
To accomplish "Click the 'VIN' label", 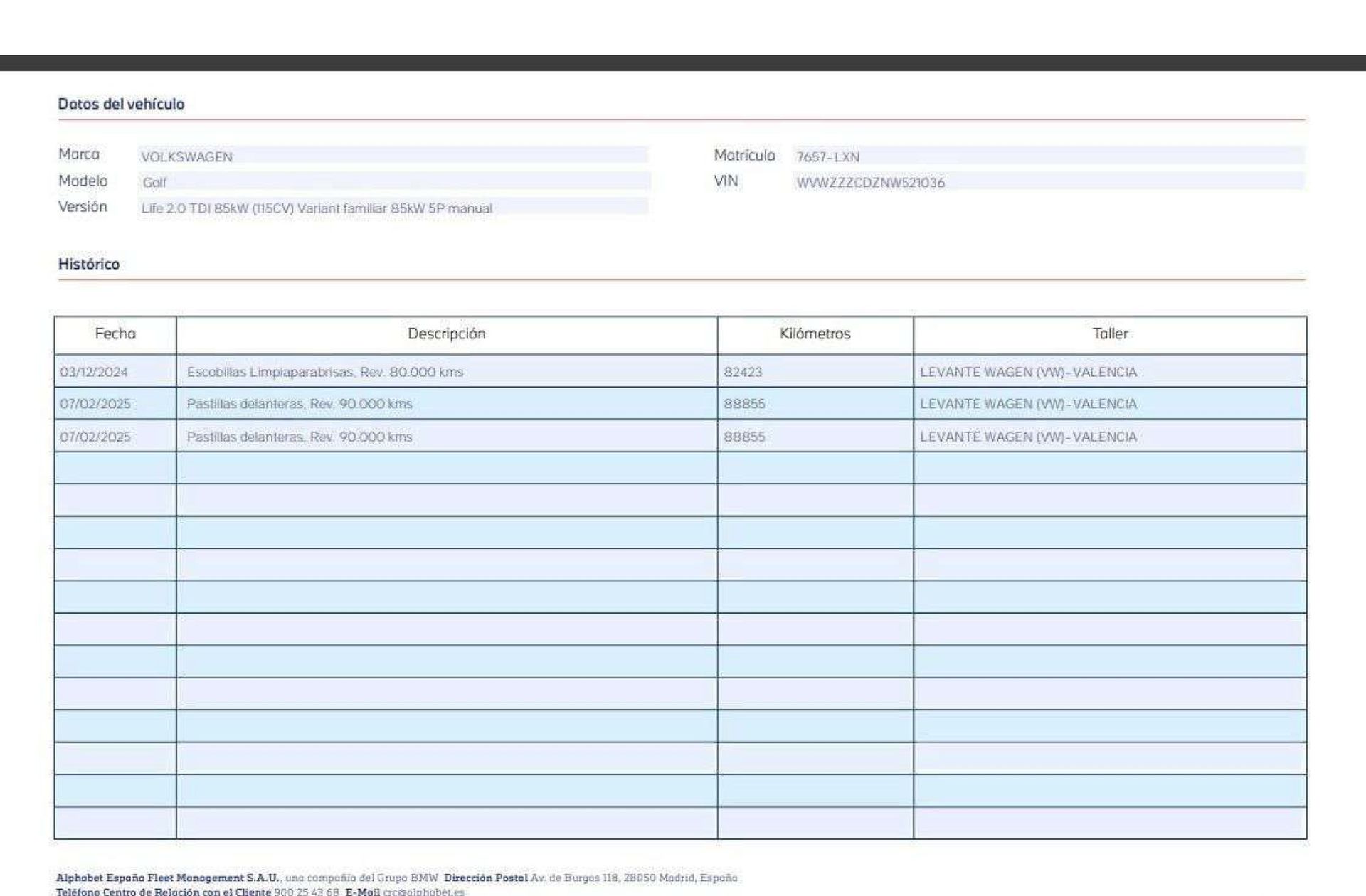I will point(726,181).
